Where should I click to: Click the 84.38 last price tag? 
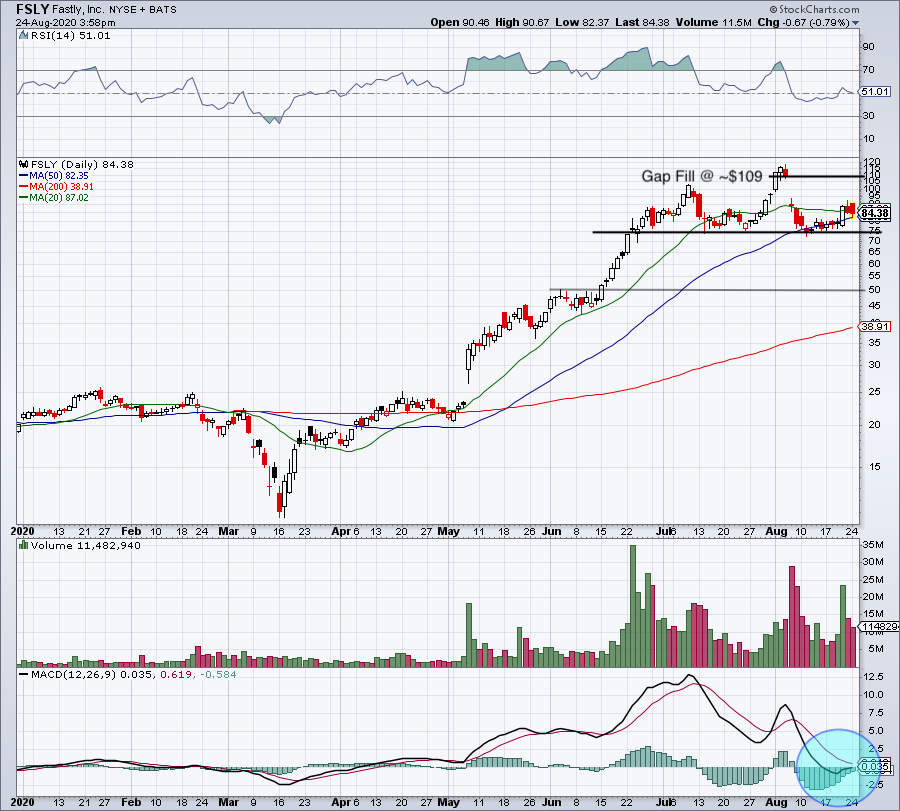point(873,213)
